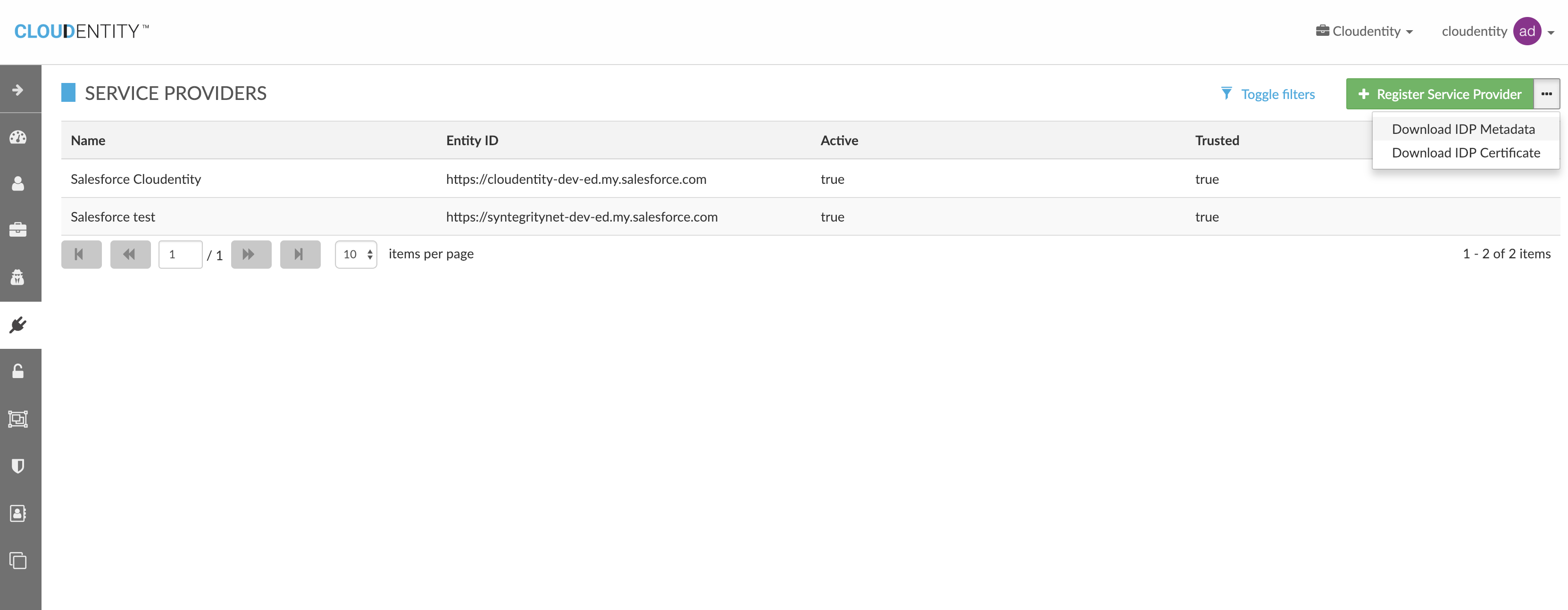The width and height of the screenshot is (1568, 610).
Task: Click the SERVICE PROVIDERS page heading
Action: point(175,93)
